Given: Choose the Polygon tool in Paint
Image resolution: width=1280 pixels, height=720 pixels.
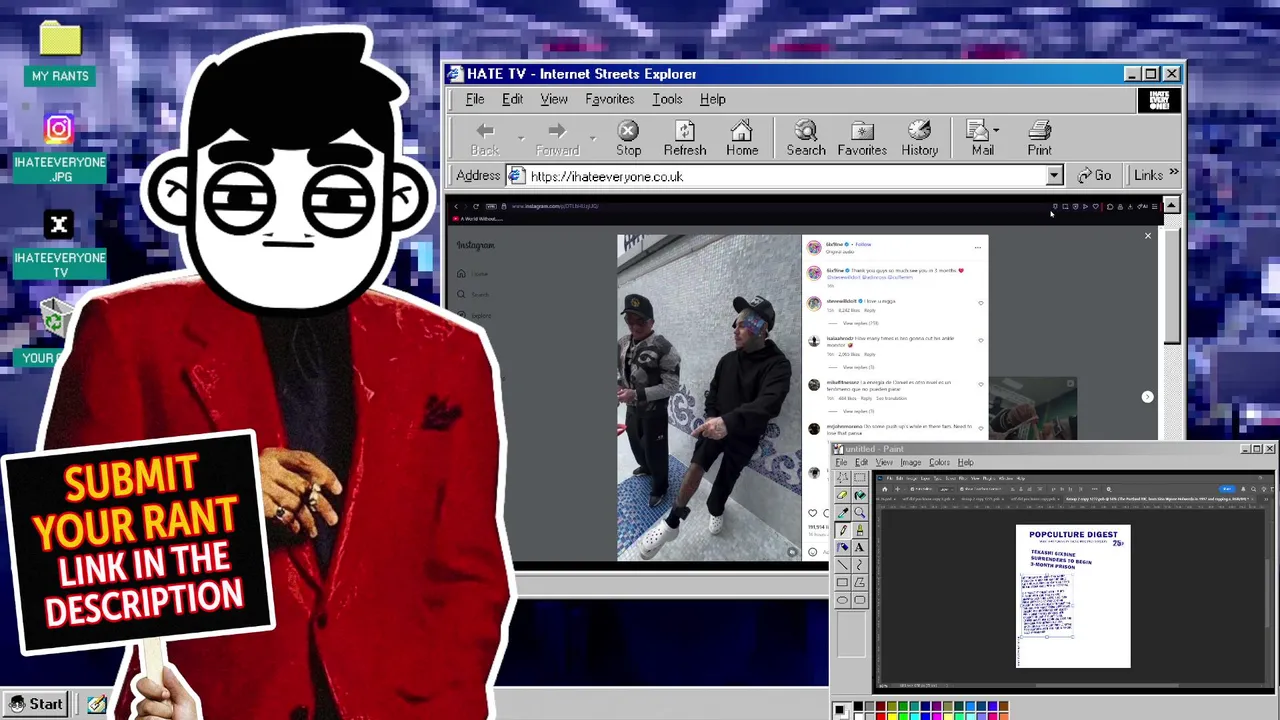Looking at the screenshot, I should point(860,582).
